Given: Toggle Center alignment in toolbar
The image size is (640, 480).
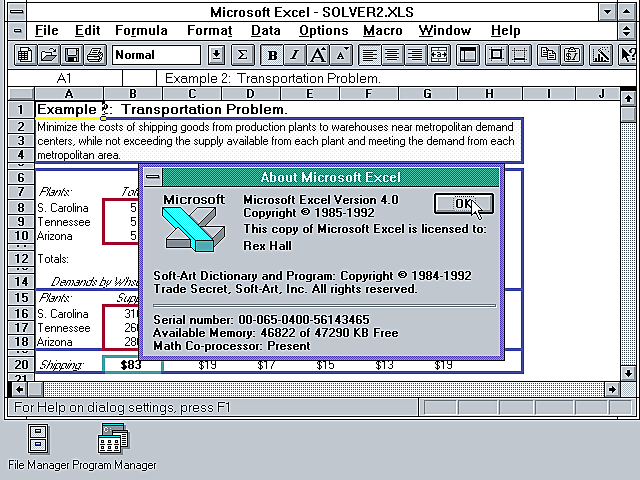Looking at the screenshot, I should [392, 55].
